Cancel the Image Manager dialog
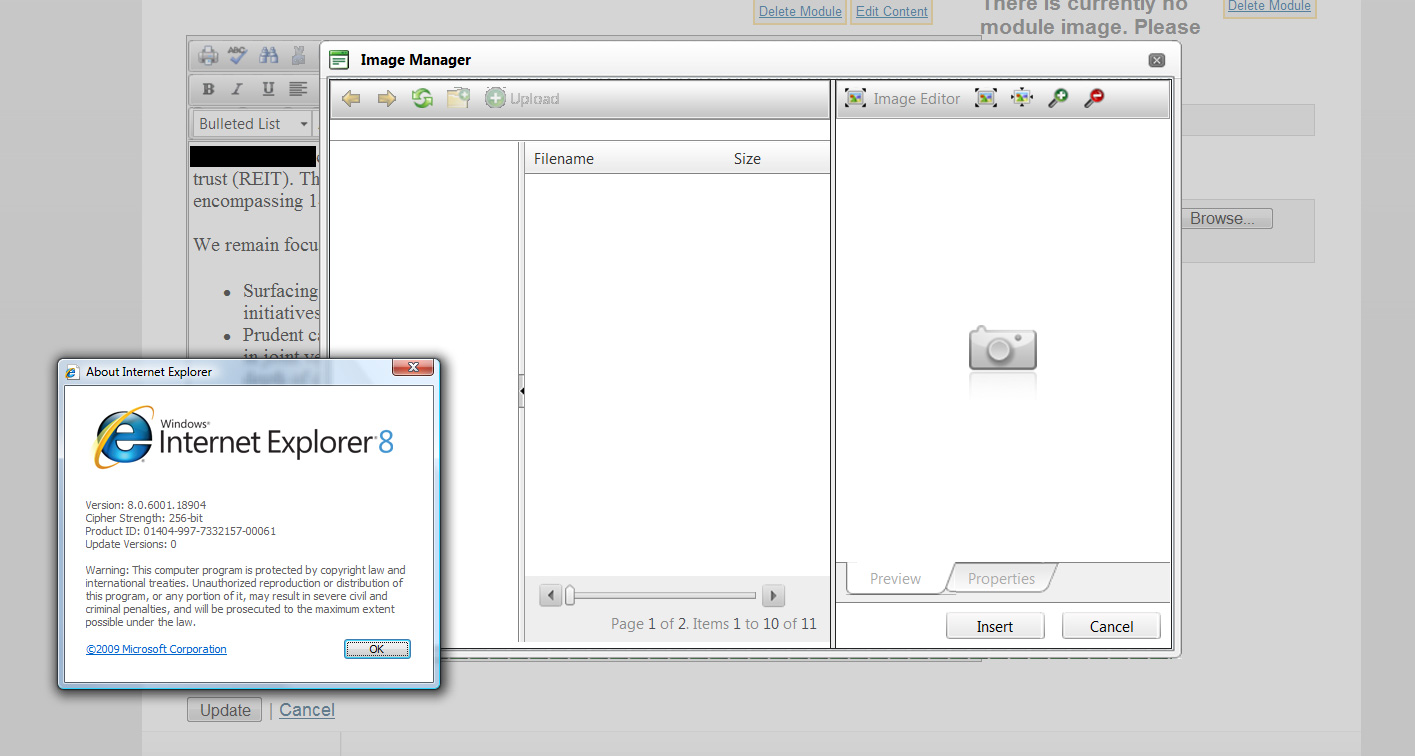Image resolution: width=1415 pixels, height=756 pixels. [1111, 626]
